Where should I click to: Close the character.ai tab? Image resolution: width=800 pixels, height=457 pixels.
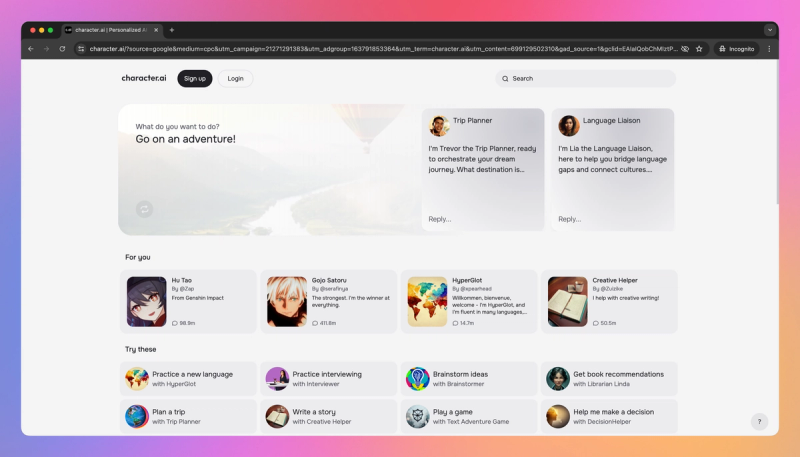coord(156,30)
